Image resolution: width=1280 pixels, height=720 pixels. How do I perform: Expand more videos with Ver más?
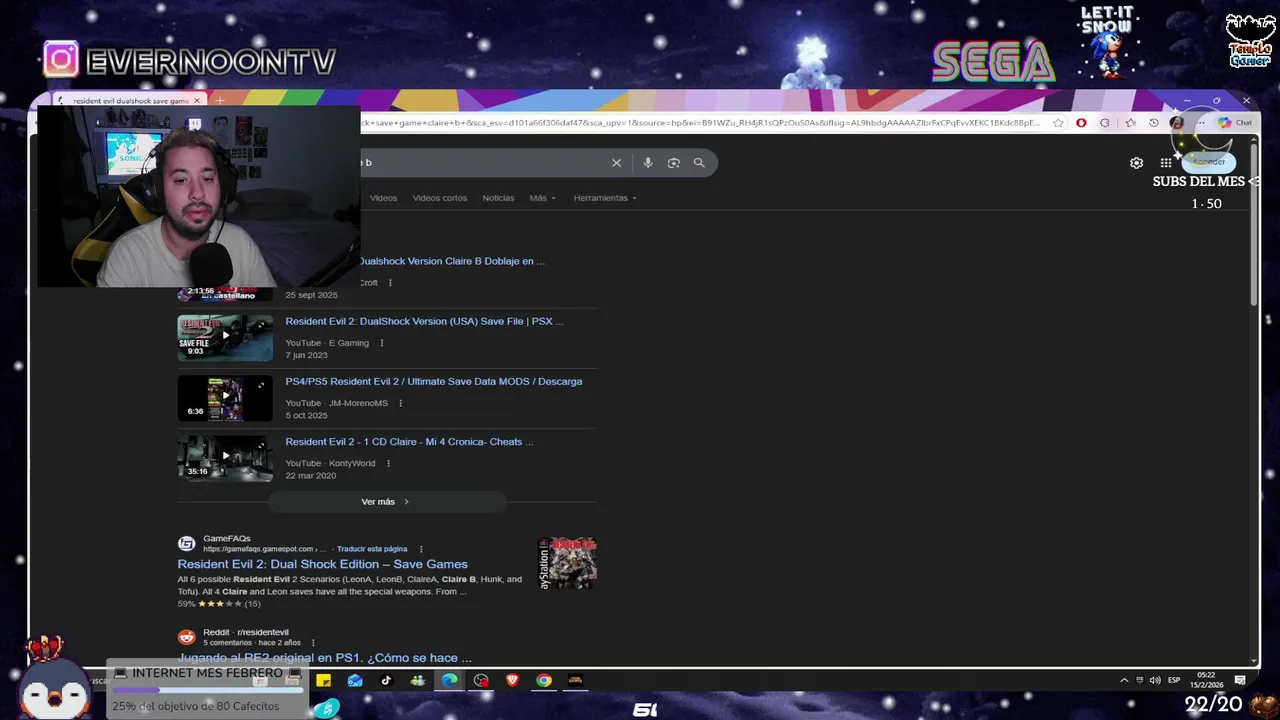coord(385,502)
